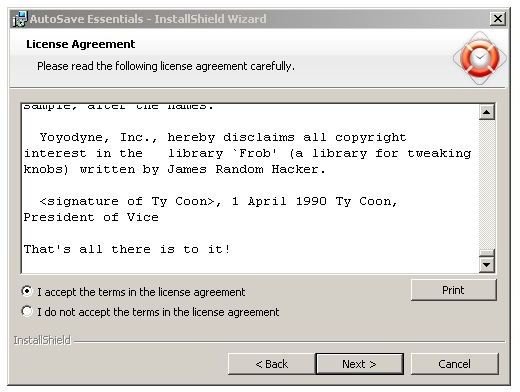Click the AutoSave lifebuoy logo
The image size is (520, 392).
point(480,58)
